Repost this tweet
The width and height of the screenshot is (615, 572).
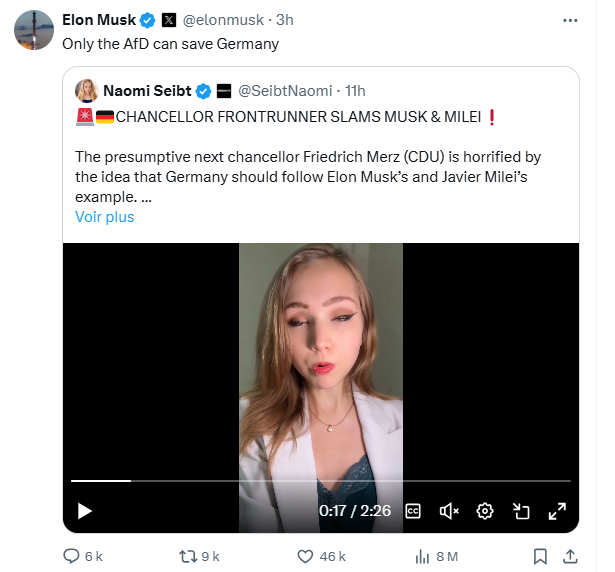tap(187, 556)
